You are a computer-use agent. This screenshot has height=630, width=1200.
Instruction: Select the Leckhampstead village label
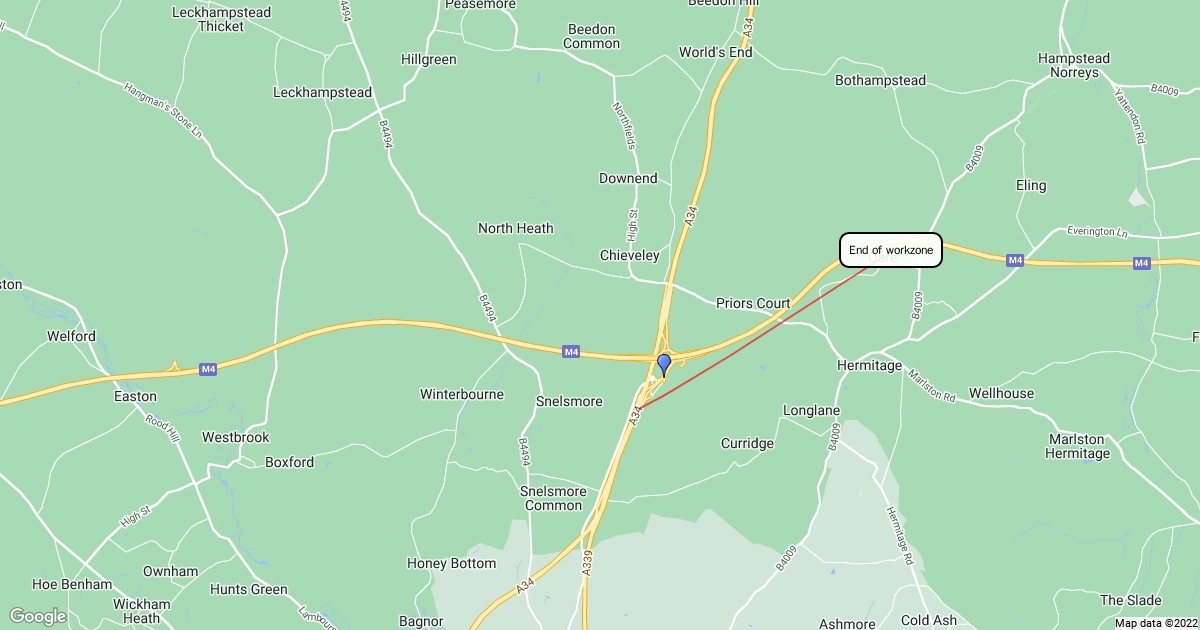tap(323, 92)
